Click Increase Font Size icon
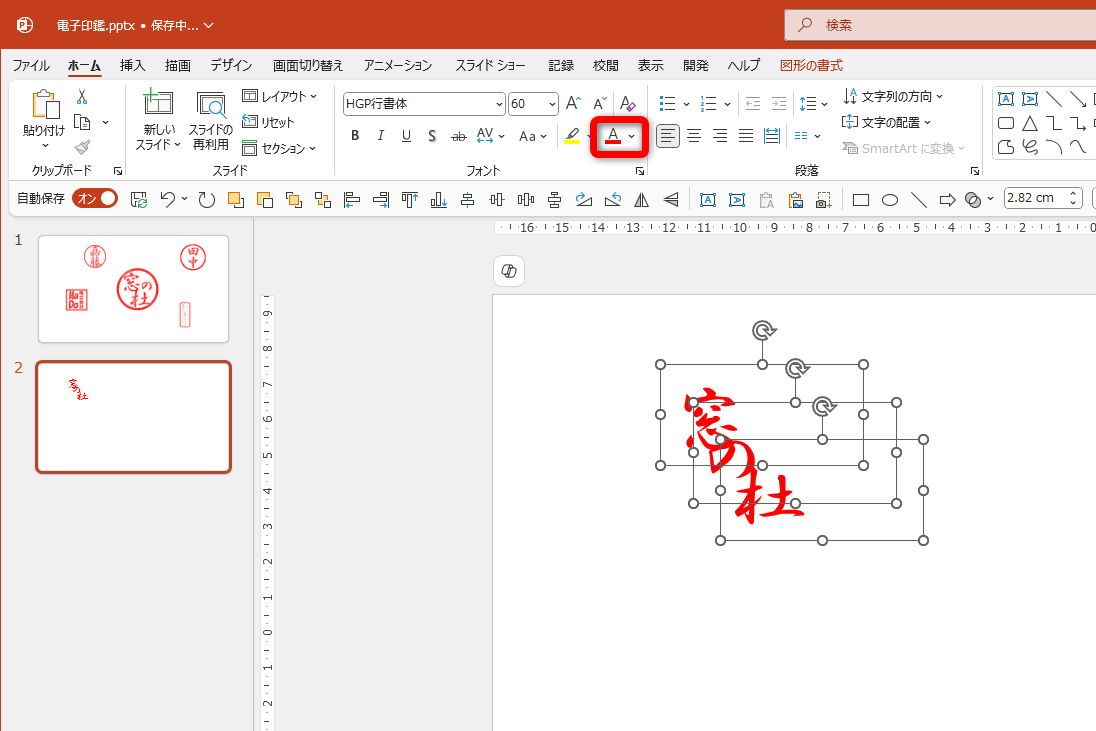Viewport: 1096px width, 731px height. 573,103
